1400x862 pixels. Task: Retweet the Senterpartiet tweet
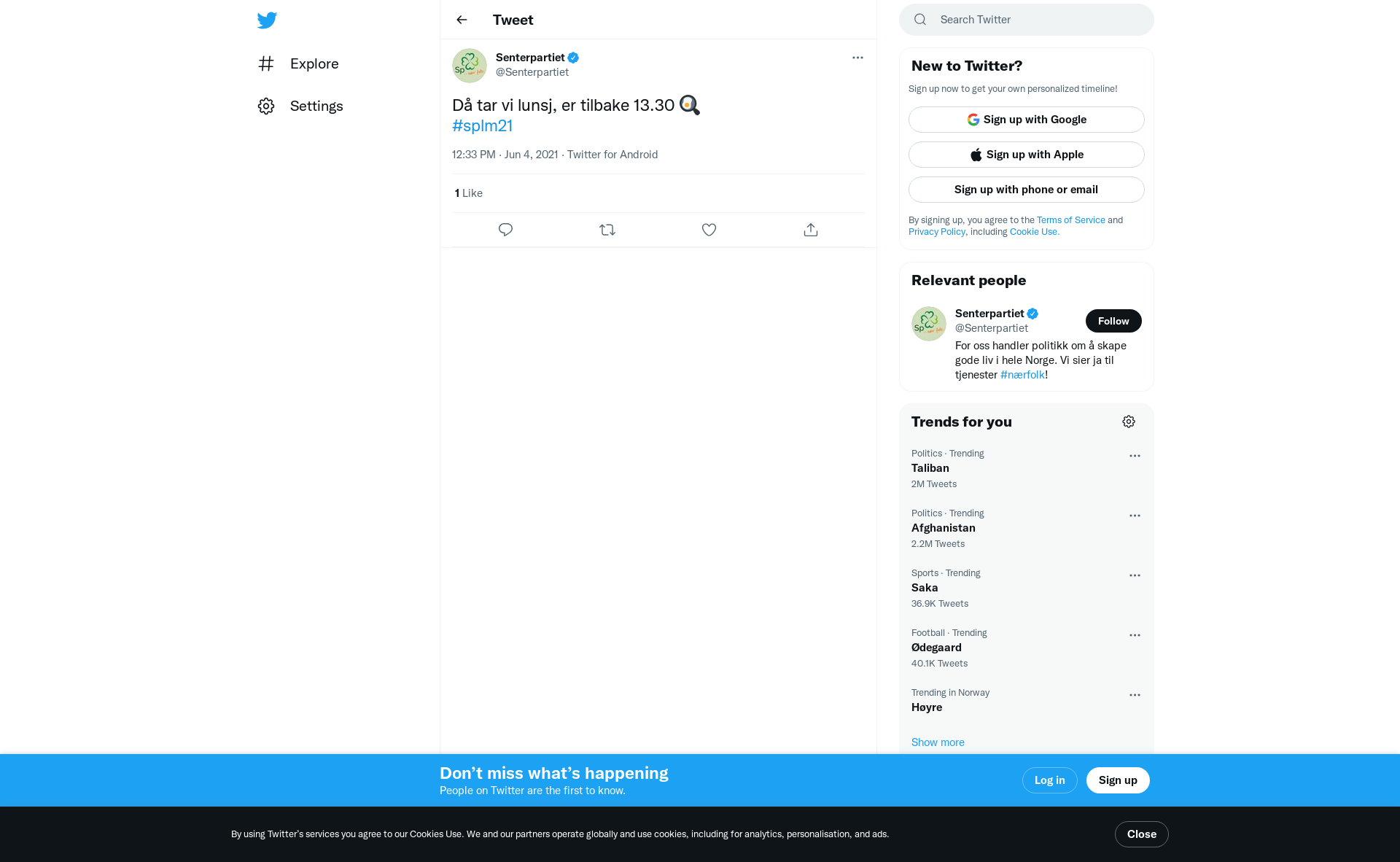click(607, 230)
